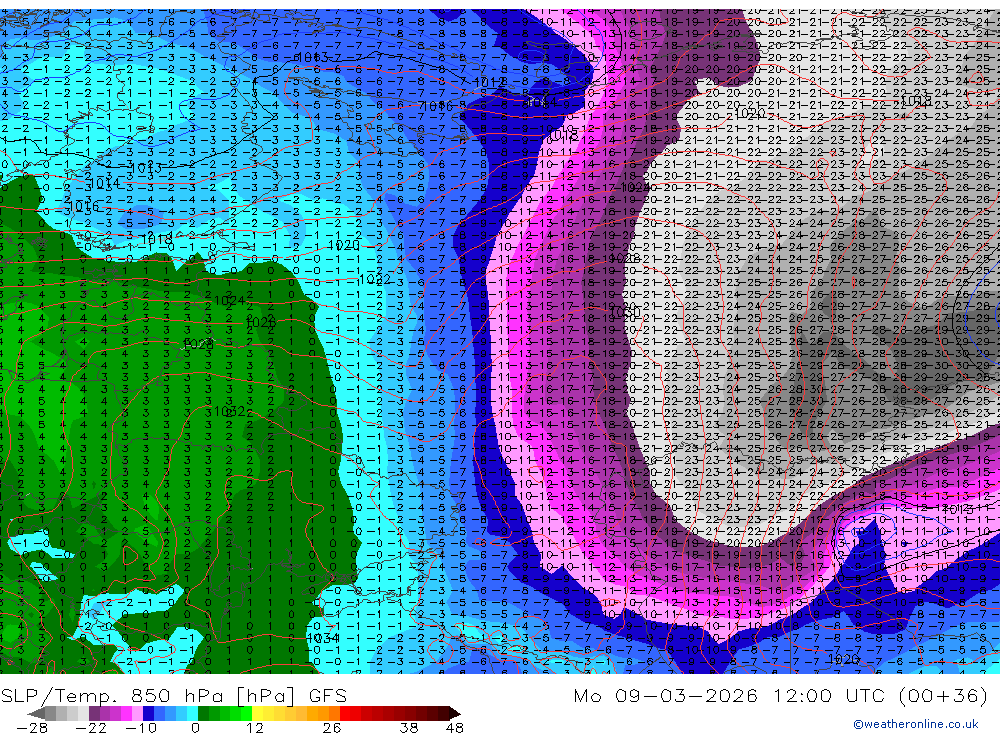Click the 1026 isobar label

(x=261, y=323)
